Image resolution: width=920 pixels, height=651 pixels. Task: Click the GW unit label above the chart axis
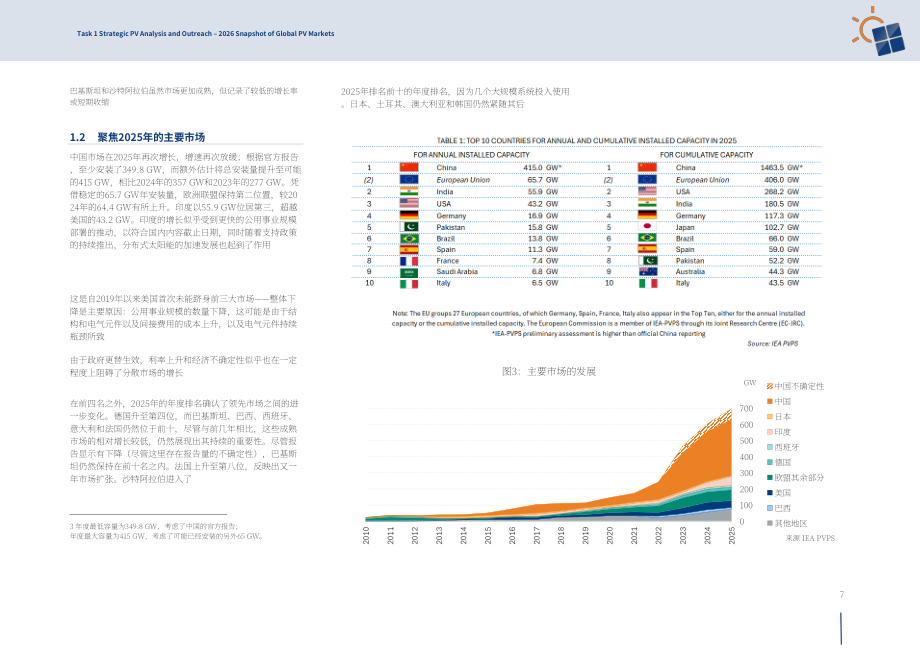point(750,383)
